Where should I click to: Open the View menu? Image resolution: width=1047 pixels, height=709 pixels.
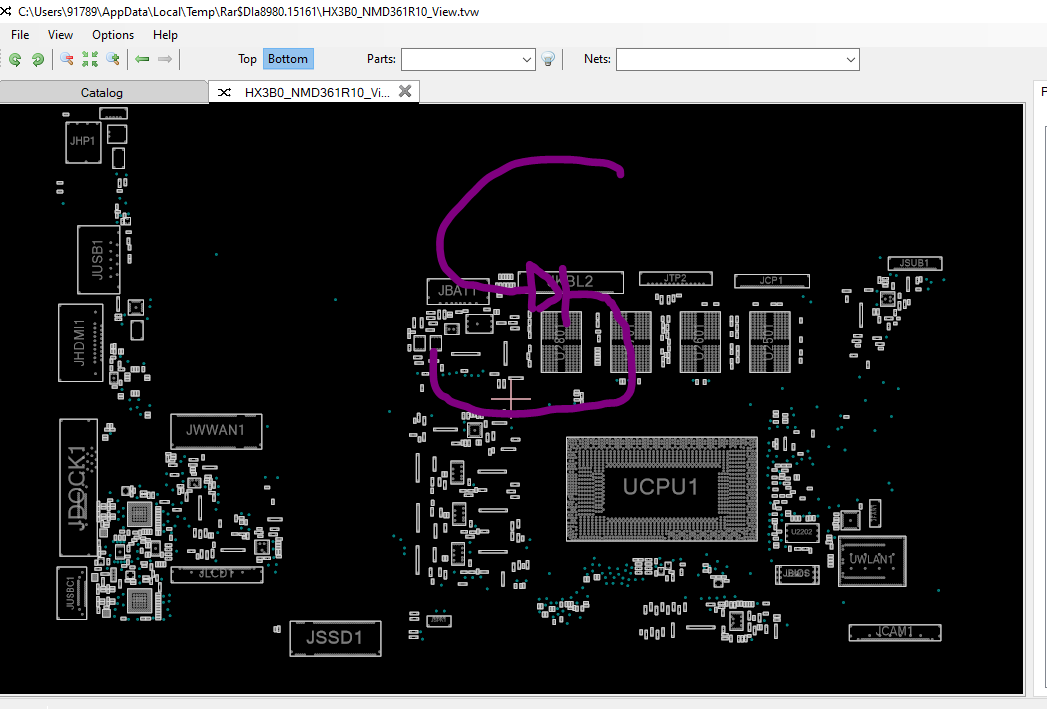point(60,35)
